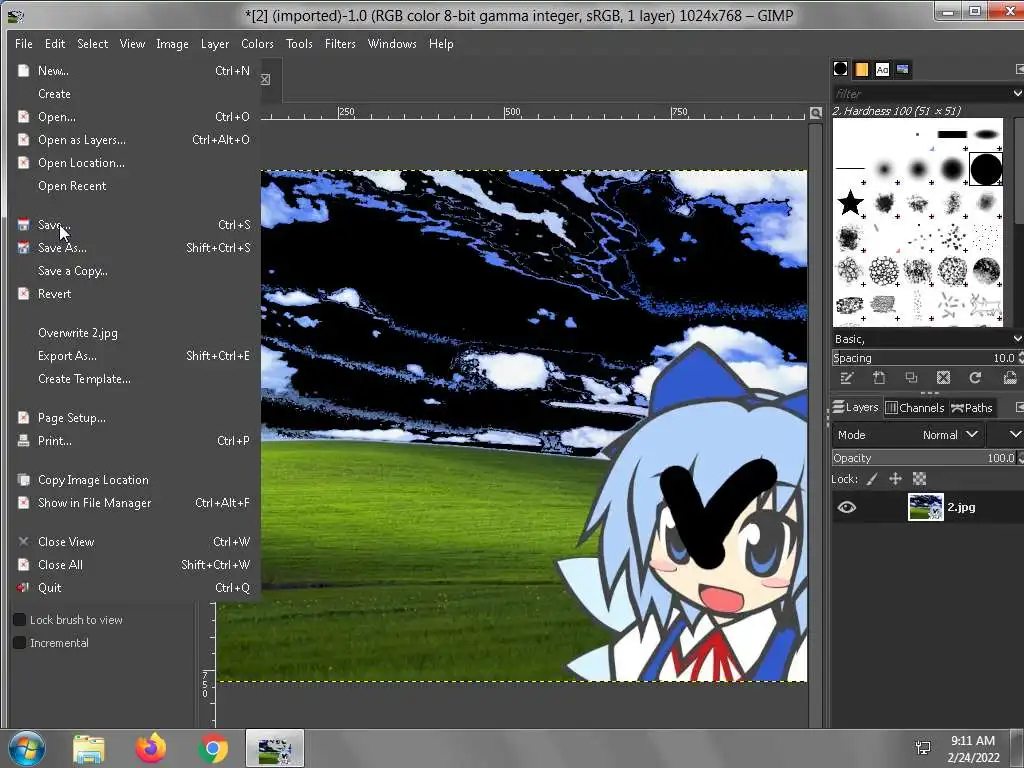Launch Chrome from the taskbar

213,748
